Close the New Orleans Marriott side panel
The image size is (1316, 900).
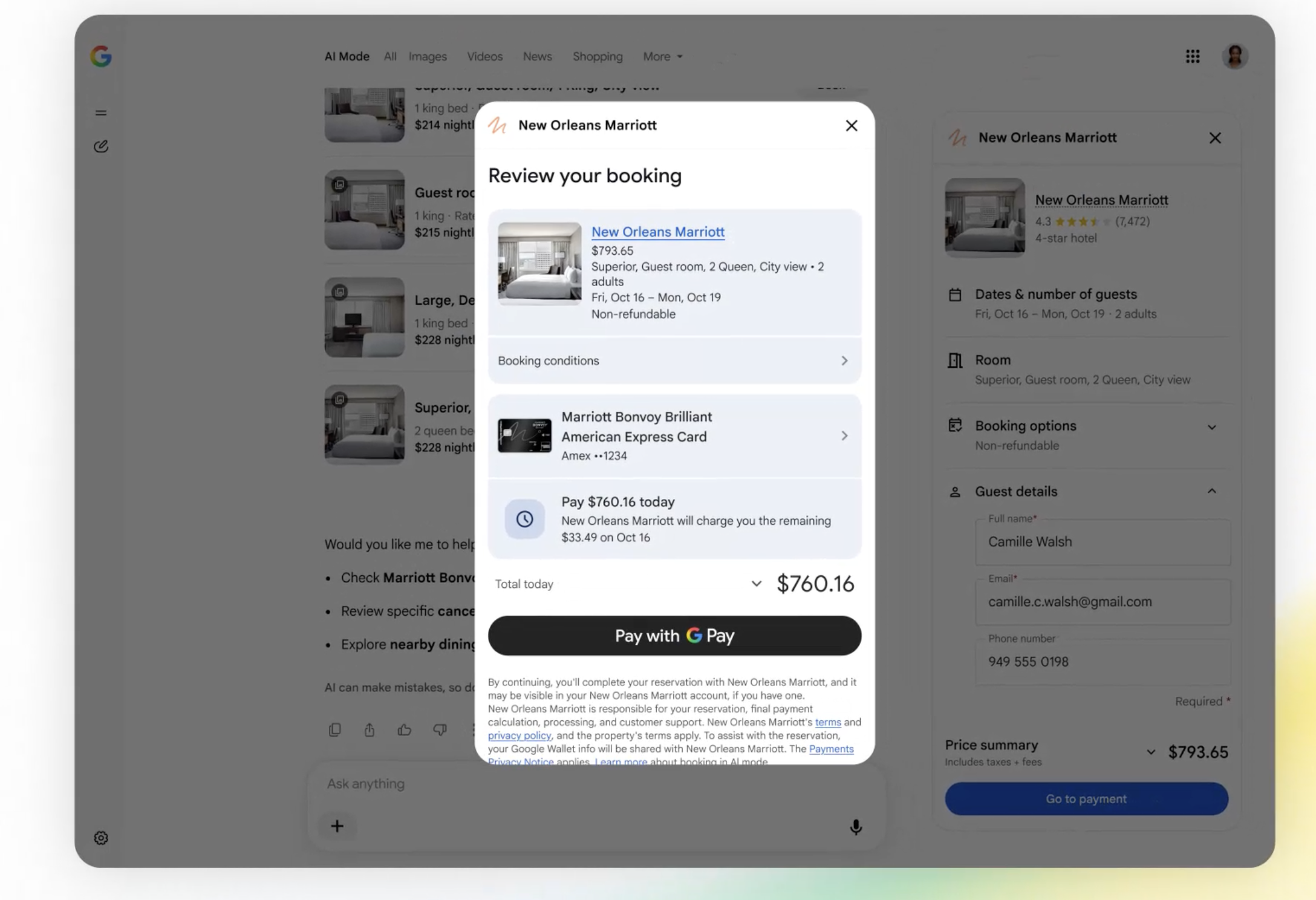click(1215, 138)
